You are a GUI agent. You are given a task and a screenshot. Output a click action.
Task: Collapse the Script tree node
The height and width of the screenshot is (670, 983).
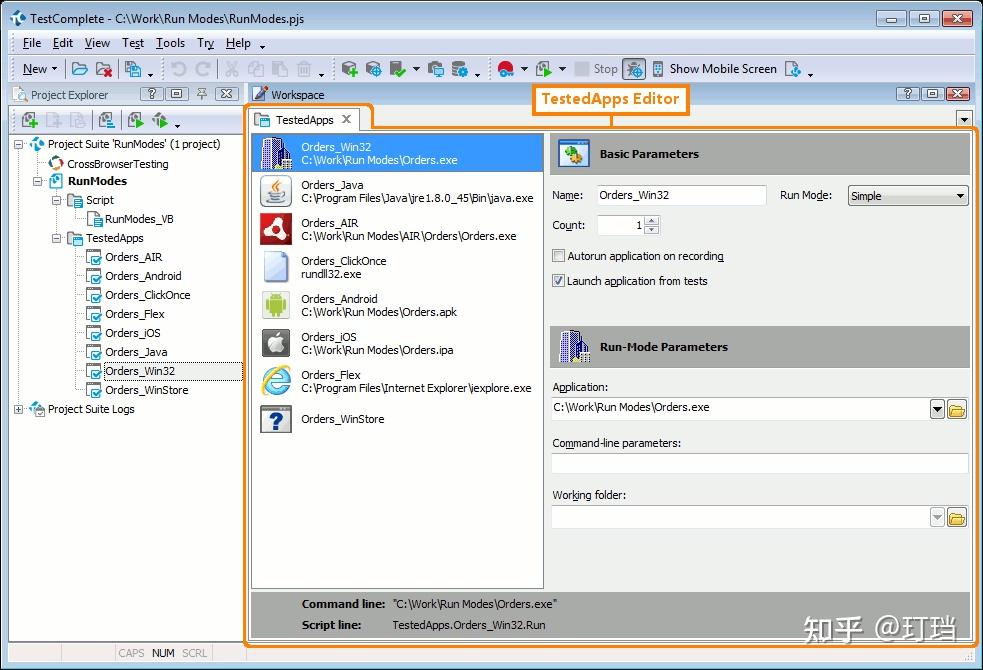click(56, 200)
